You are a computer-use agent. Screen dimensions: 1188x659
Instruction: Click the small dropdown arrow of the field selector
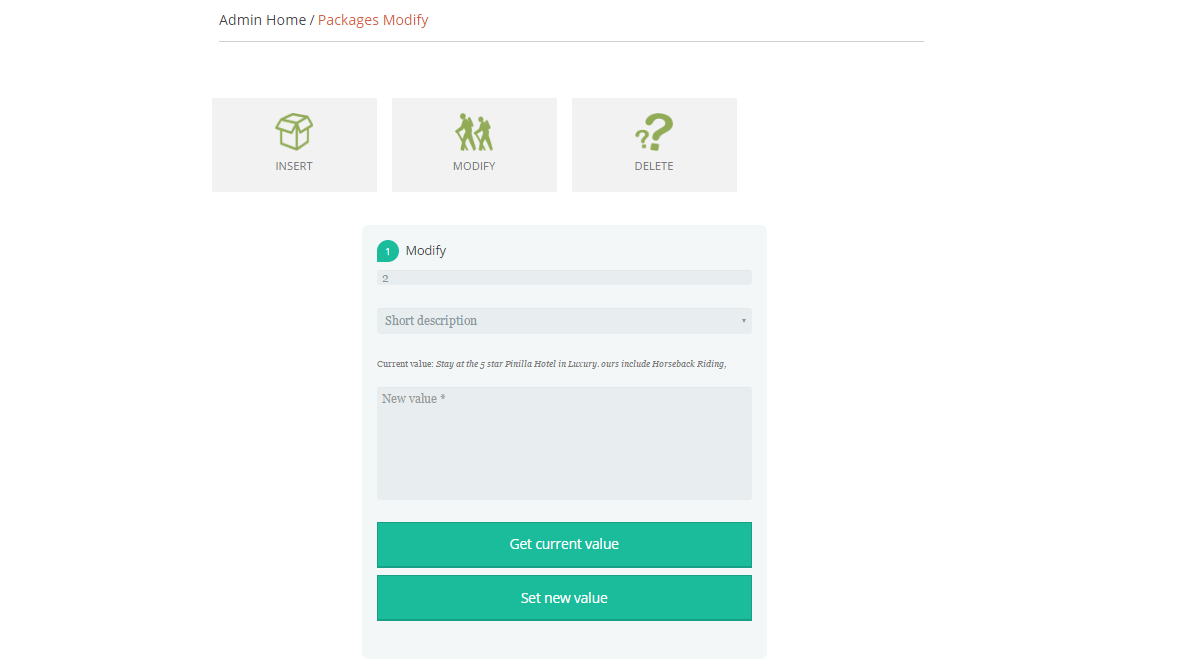pos(743,320)
